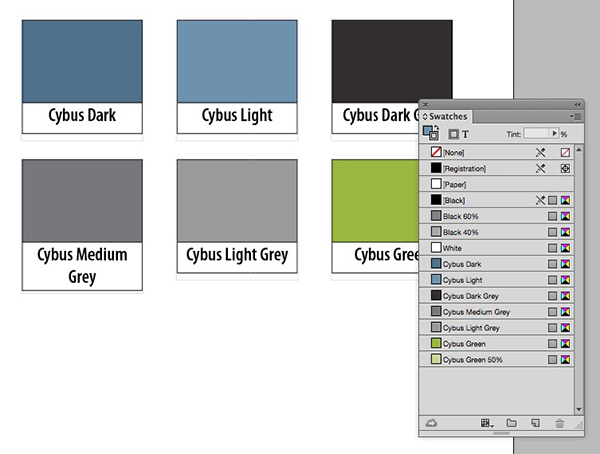Image resolution: width=600 pixels, height=454 pixels.
Task: Select the [None] swatch
Action: (x=496, y=152)
